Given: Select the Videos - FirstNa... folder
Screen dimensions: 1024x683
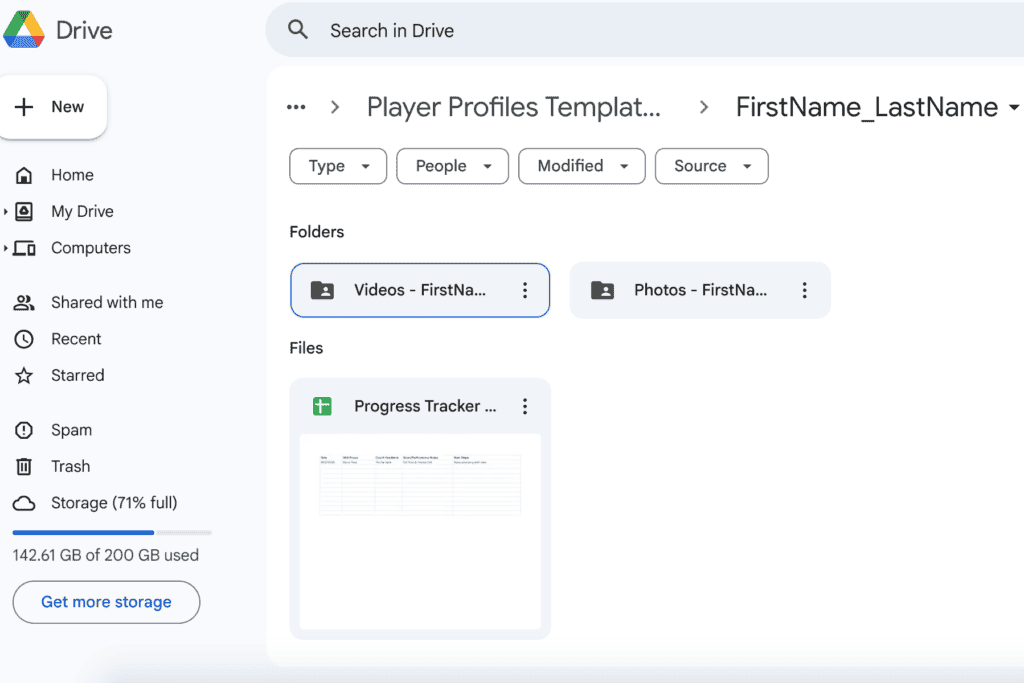Looking at the screenshot, I should coord(420,291).
